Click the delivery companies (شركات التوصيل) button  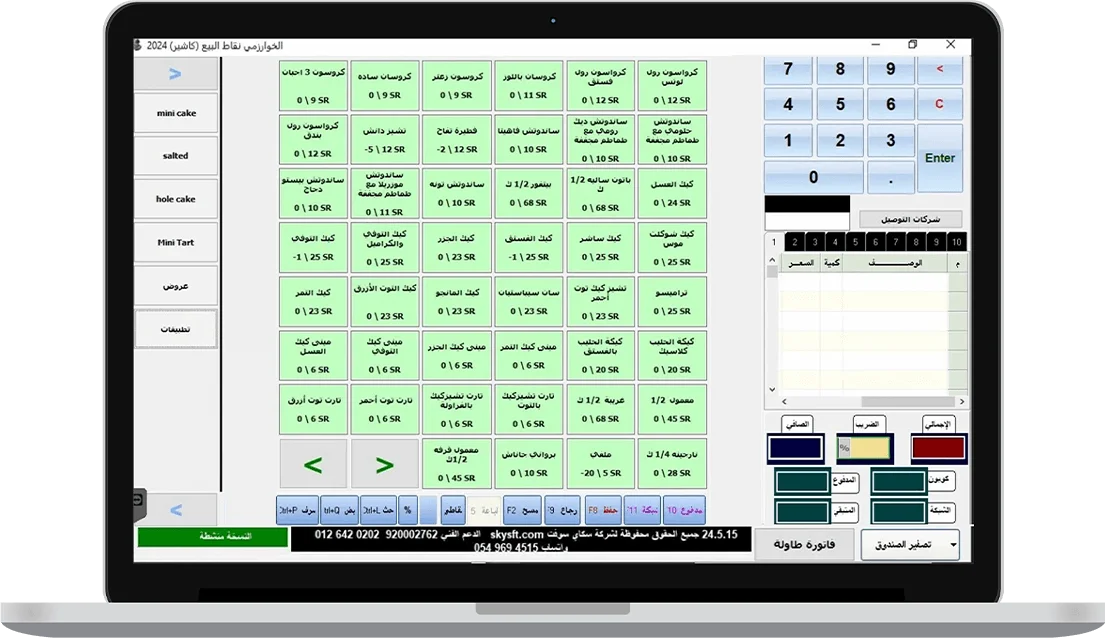tap(910, 219)
